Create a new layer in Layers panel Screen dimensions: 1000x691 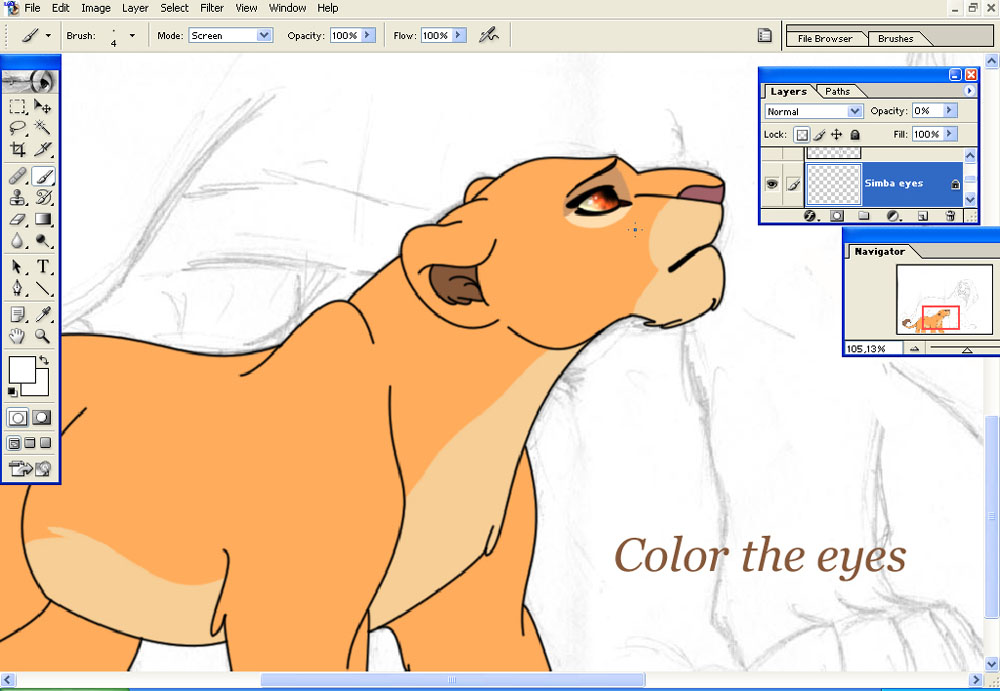click(922, 216)
